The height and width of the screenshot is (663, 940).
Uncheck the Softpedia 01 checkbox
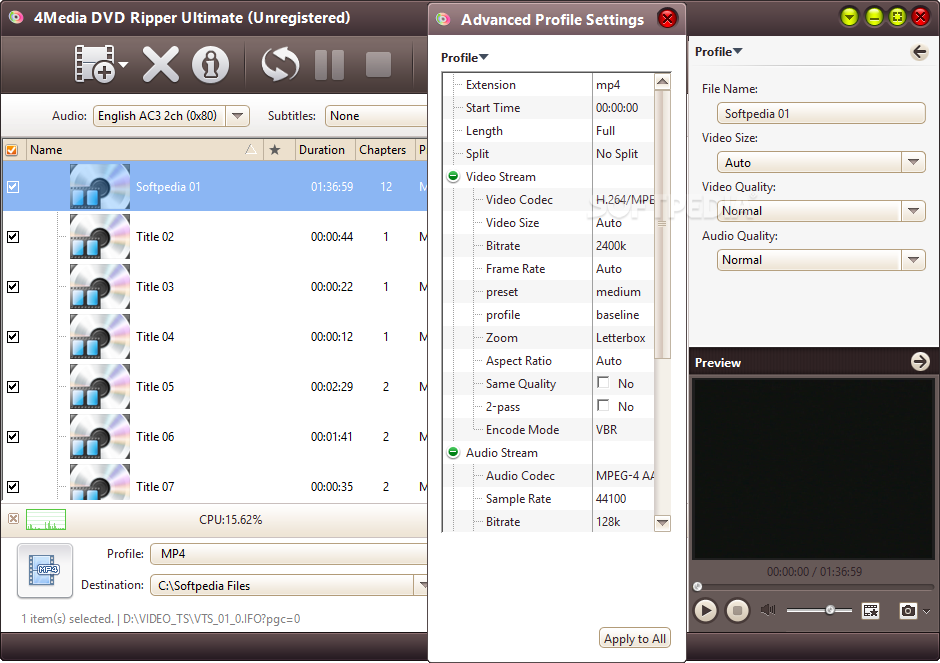click(13, 187)
